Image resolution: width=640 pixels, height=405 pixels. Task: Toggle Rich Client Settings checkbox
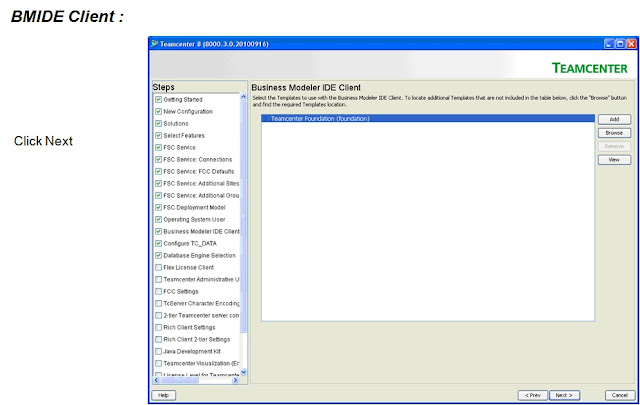(x=158, y=327)
